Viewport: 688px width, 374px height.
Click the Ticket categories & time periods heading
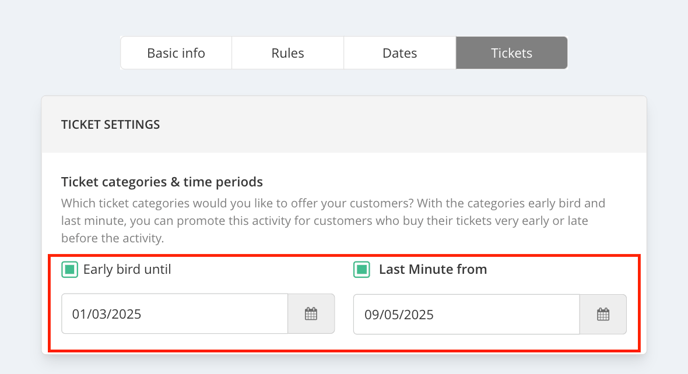coord(162,182)
